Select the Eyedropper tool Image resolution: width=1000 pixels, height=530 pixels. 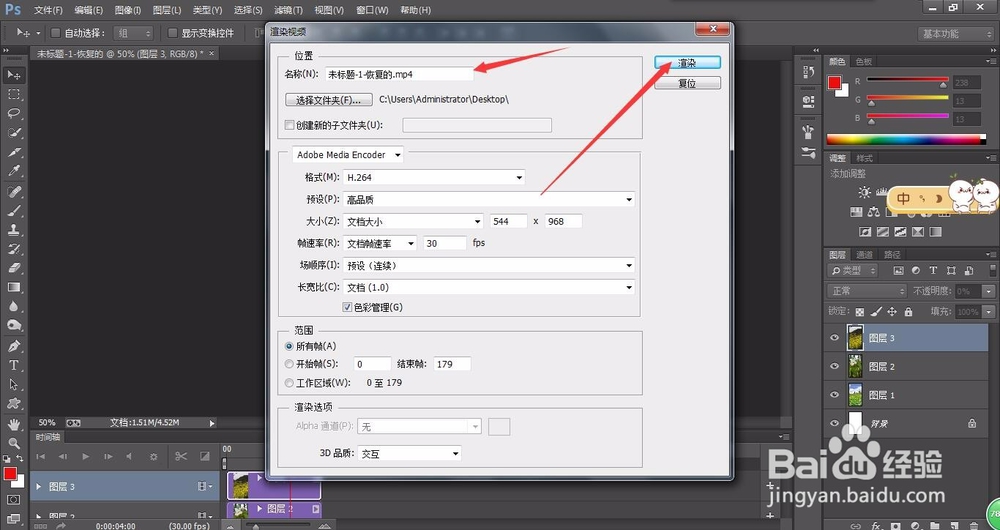click(x=13, y=171)
